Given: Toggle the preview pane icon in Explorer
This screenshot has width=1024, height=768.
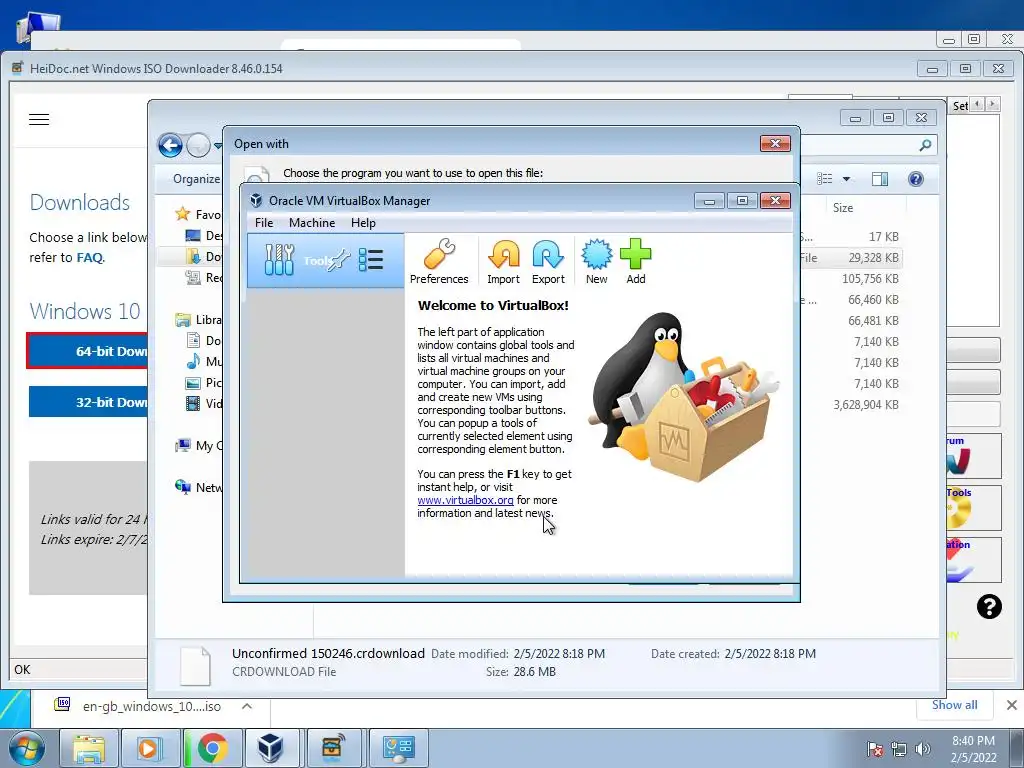Looking at the screenshot, I should tap(880, 179).
